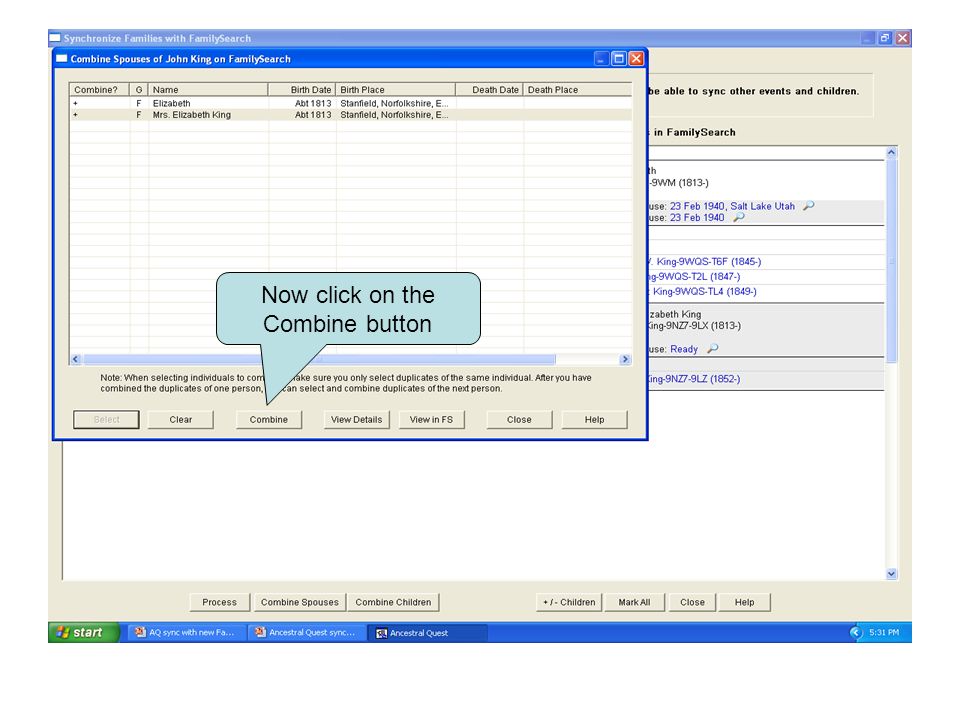
Task: Select the Elizabeth row in the spouse list
Action: tap(351, 103)
